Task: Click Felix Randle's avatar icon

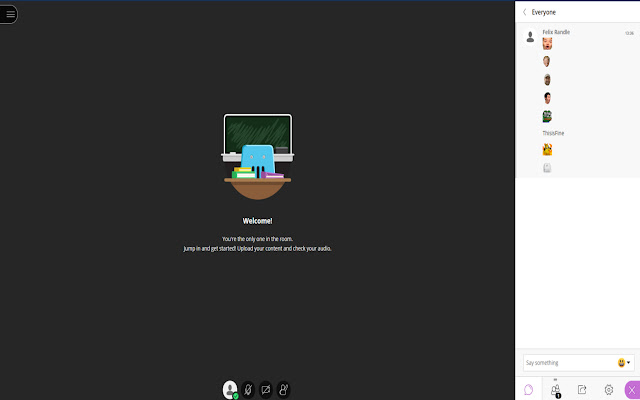Action: pos(530,37)
